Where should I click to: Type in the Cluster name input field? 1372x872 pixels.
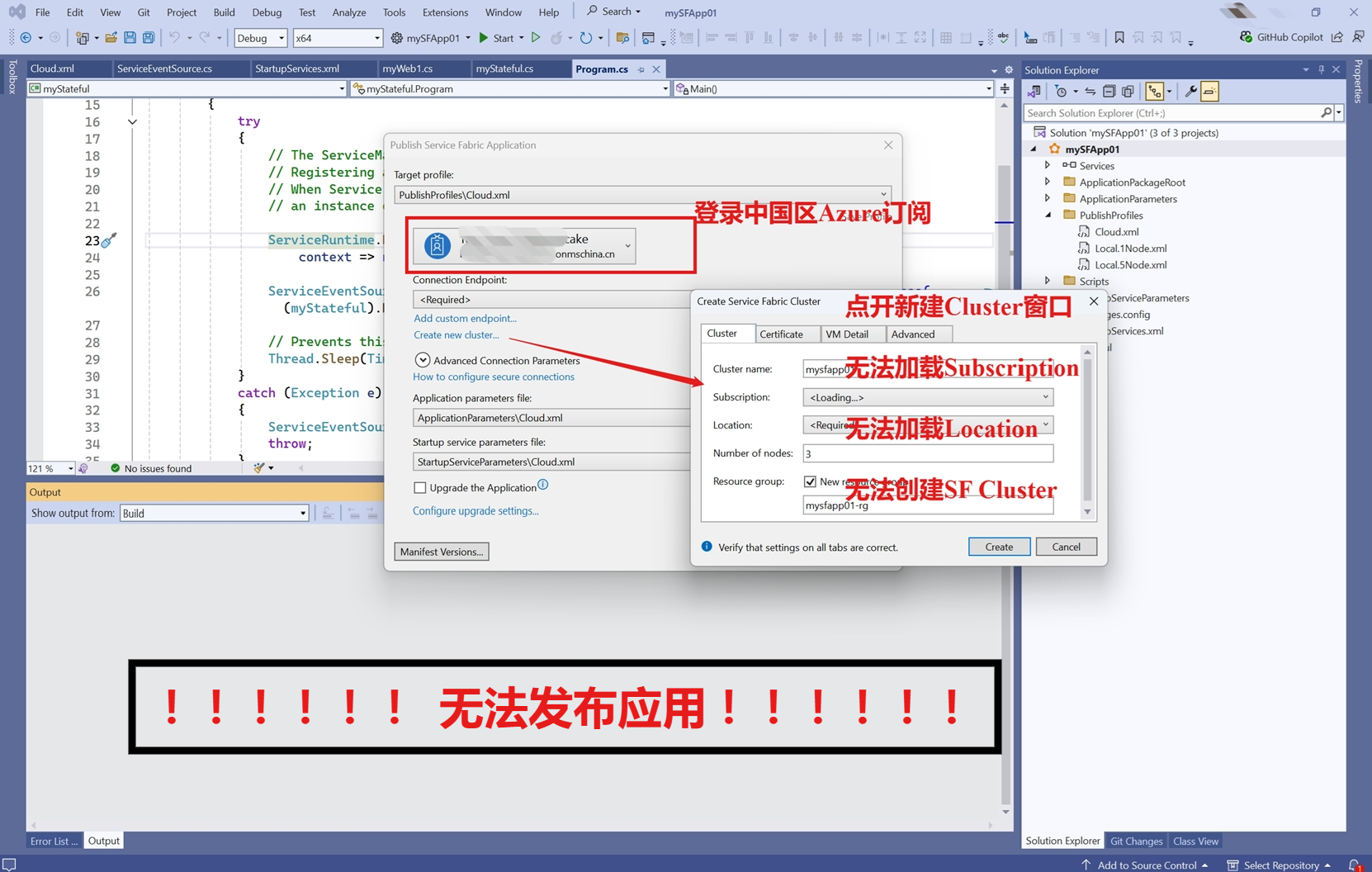pos(925,369)
